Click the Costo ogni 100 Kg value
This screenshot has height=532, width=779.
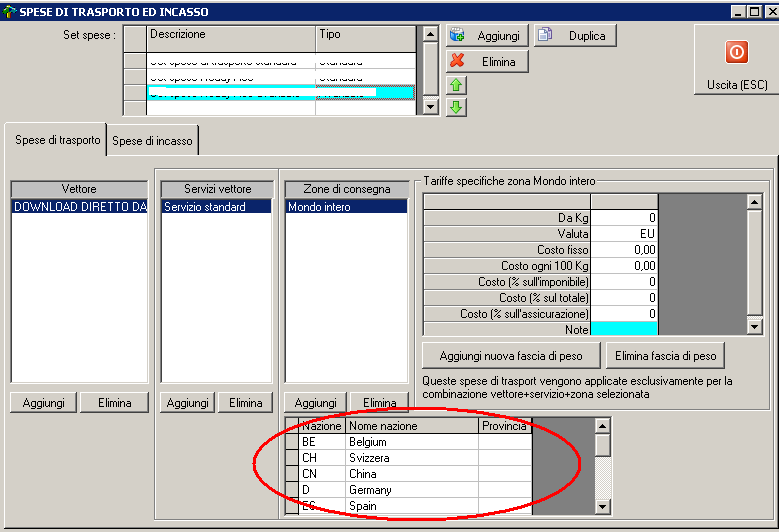point(624,266)
